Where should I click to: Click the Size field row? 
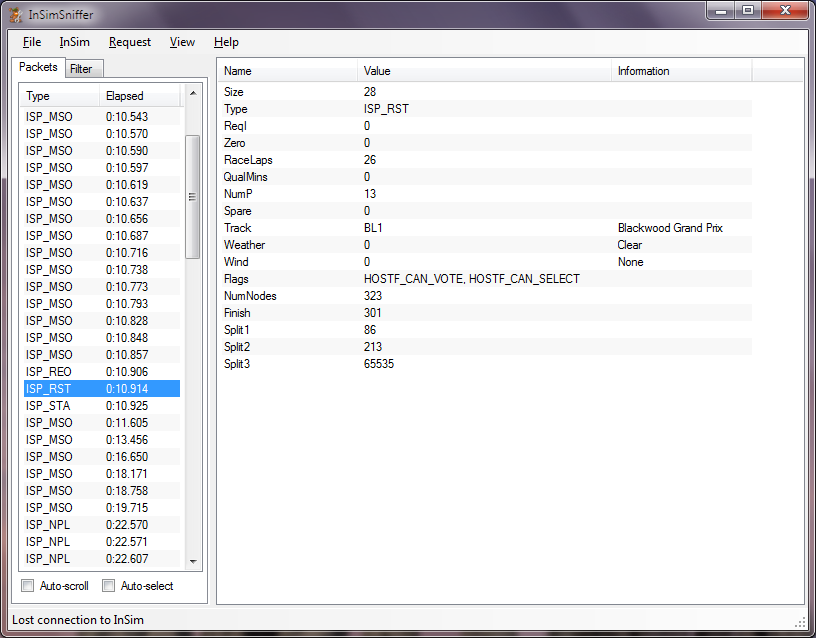486,92
